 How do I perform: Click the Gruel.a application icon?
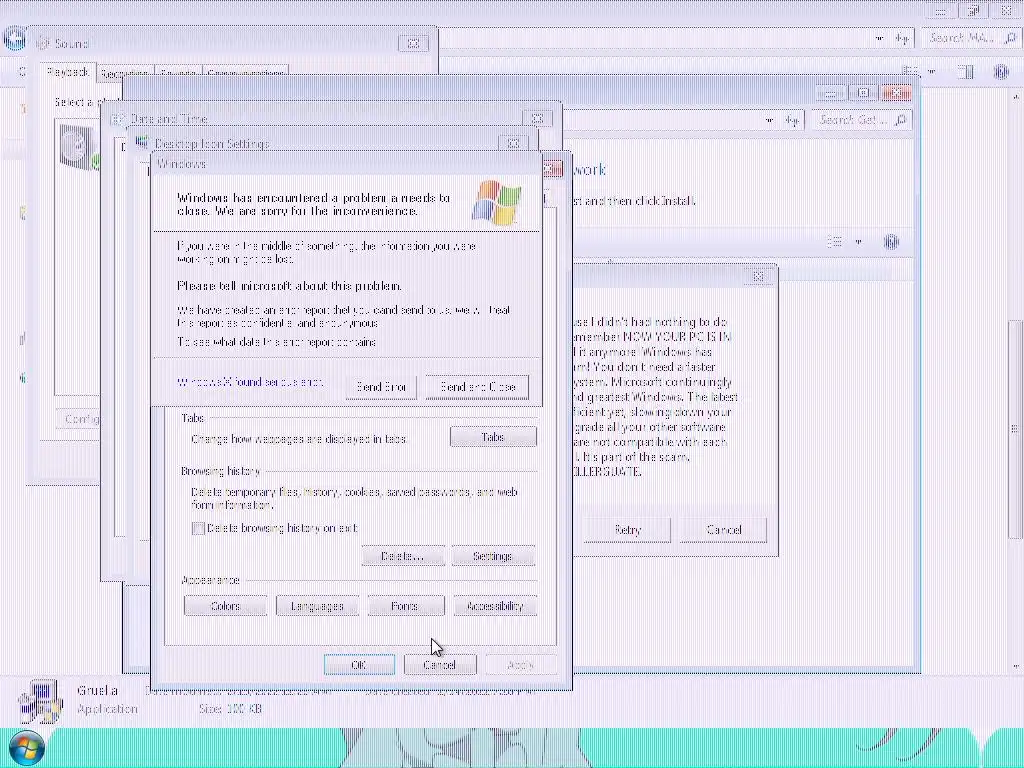40,701
